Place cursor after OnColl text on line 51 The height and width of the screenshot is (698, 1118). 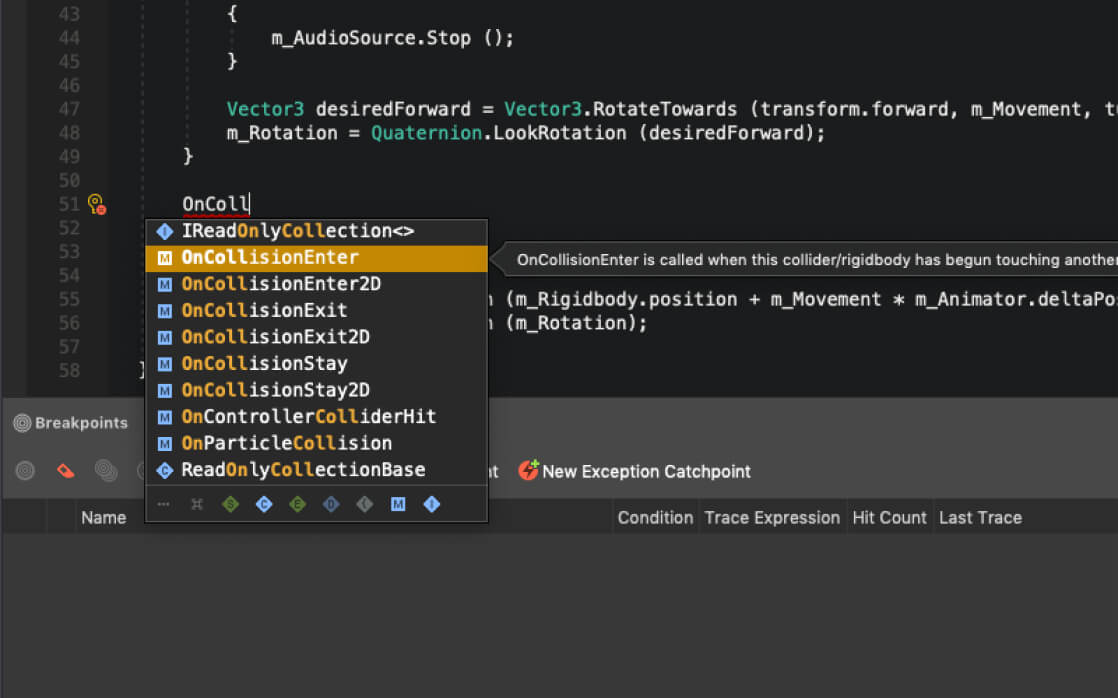click(249, 205)
